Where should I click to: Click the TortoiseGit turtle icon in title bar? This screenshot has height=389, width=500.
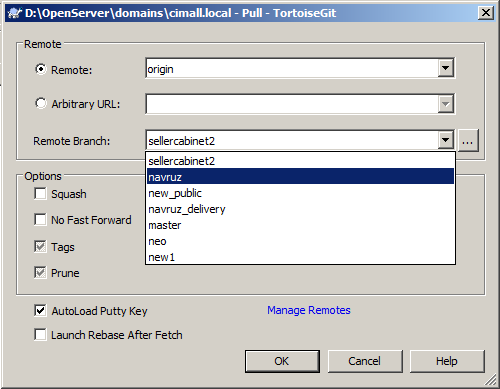[x=14, y=13]
